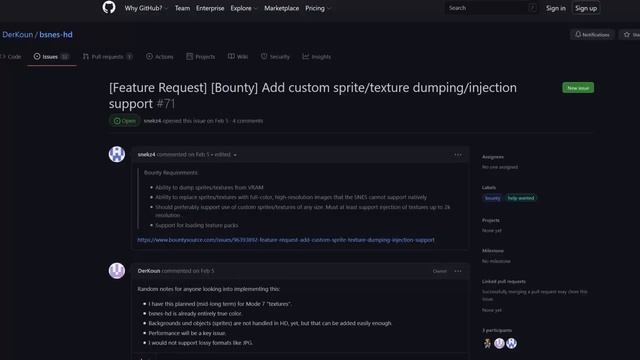640x360 pixels.
Task: Click the Sign up button
Action: pyautogui.click(x=586, y=8)
